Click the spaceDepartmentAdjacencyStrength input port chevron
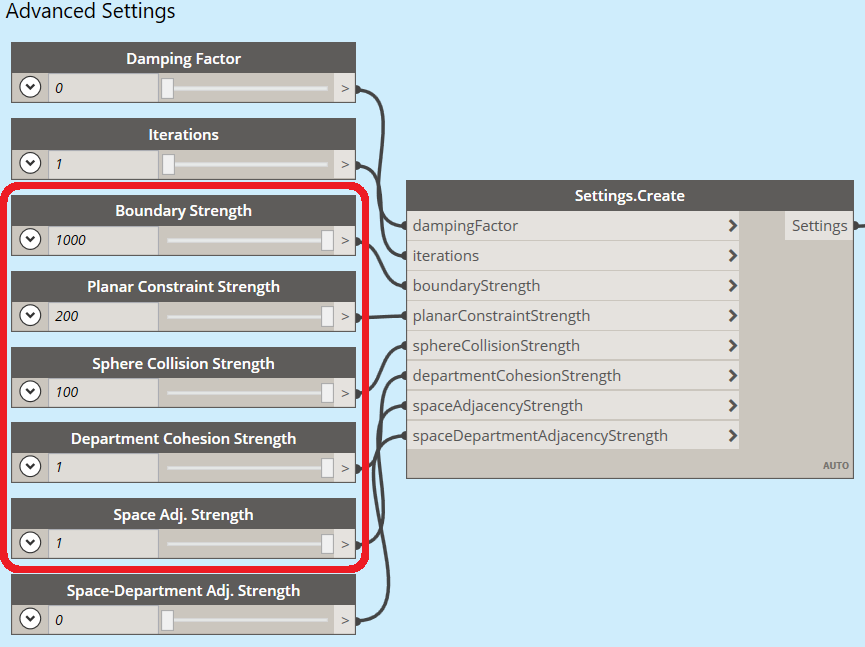 [x=733, y=436]
